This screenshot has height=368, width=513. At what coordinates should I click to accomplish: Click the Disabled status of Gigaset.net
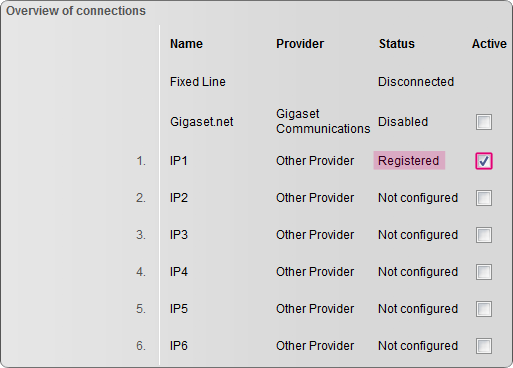(403, 122)
